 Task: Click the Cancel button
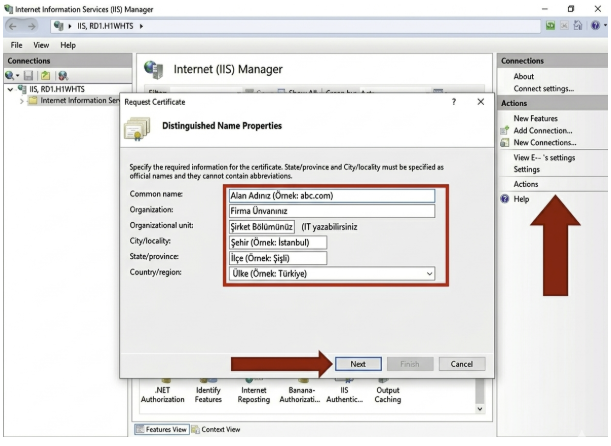click(x=462, y=364)
